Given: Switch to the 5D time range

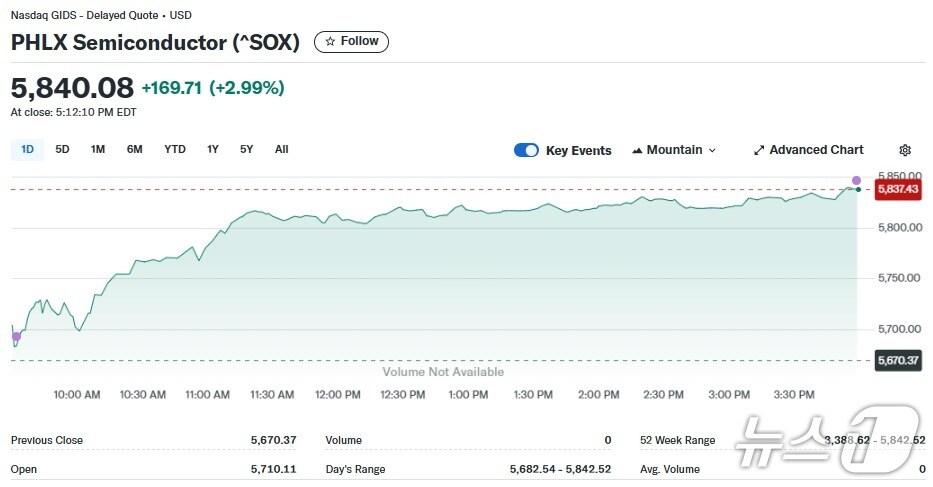Looking at the screenshot, I should point(62,149).
